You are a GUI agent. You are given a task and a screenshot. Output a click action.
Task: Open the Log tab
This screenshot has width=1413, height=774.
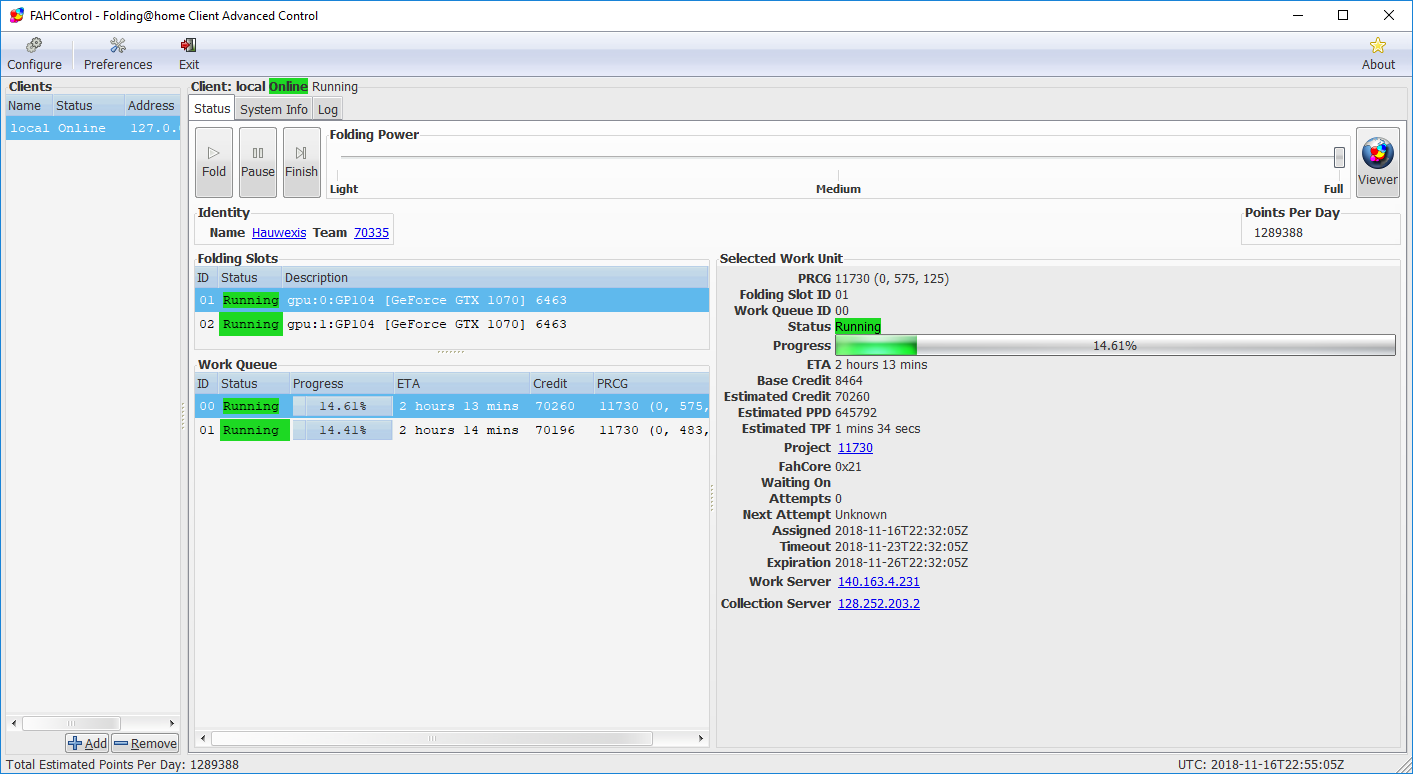328,109
